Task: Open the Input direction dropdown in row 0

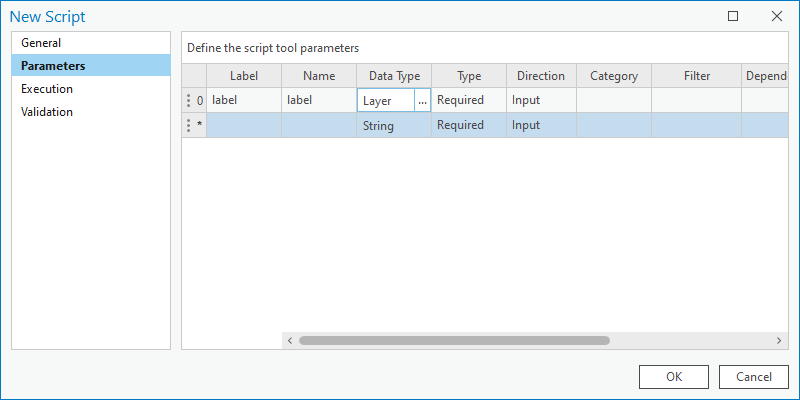Action: [541, 100]
